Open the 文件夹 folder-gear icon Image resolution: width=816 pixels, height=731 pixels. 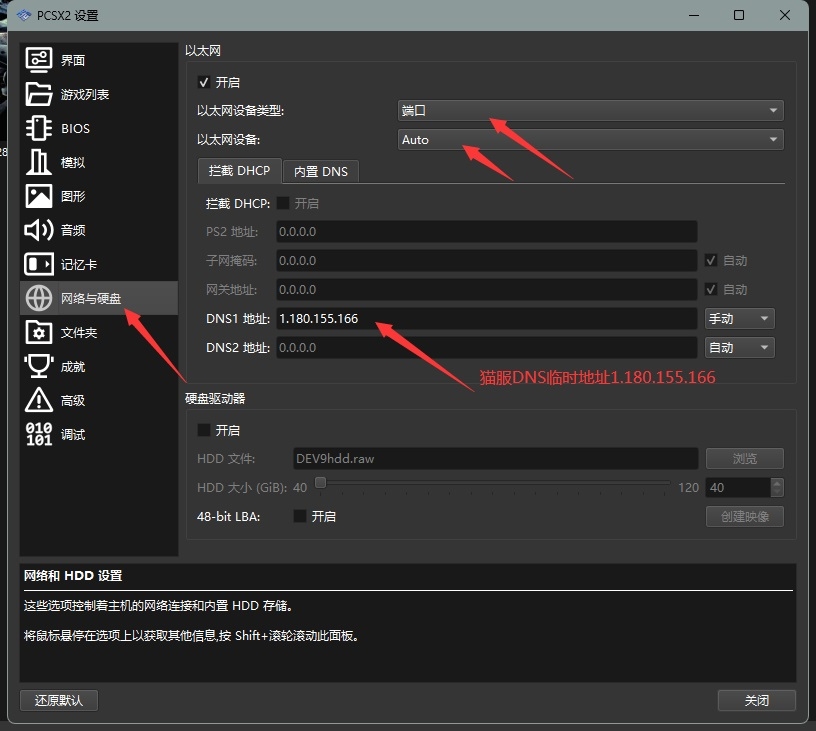coord(39,332)
